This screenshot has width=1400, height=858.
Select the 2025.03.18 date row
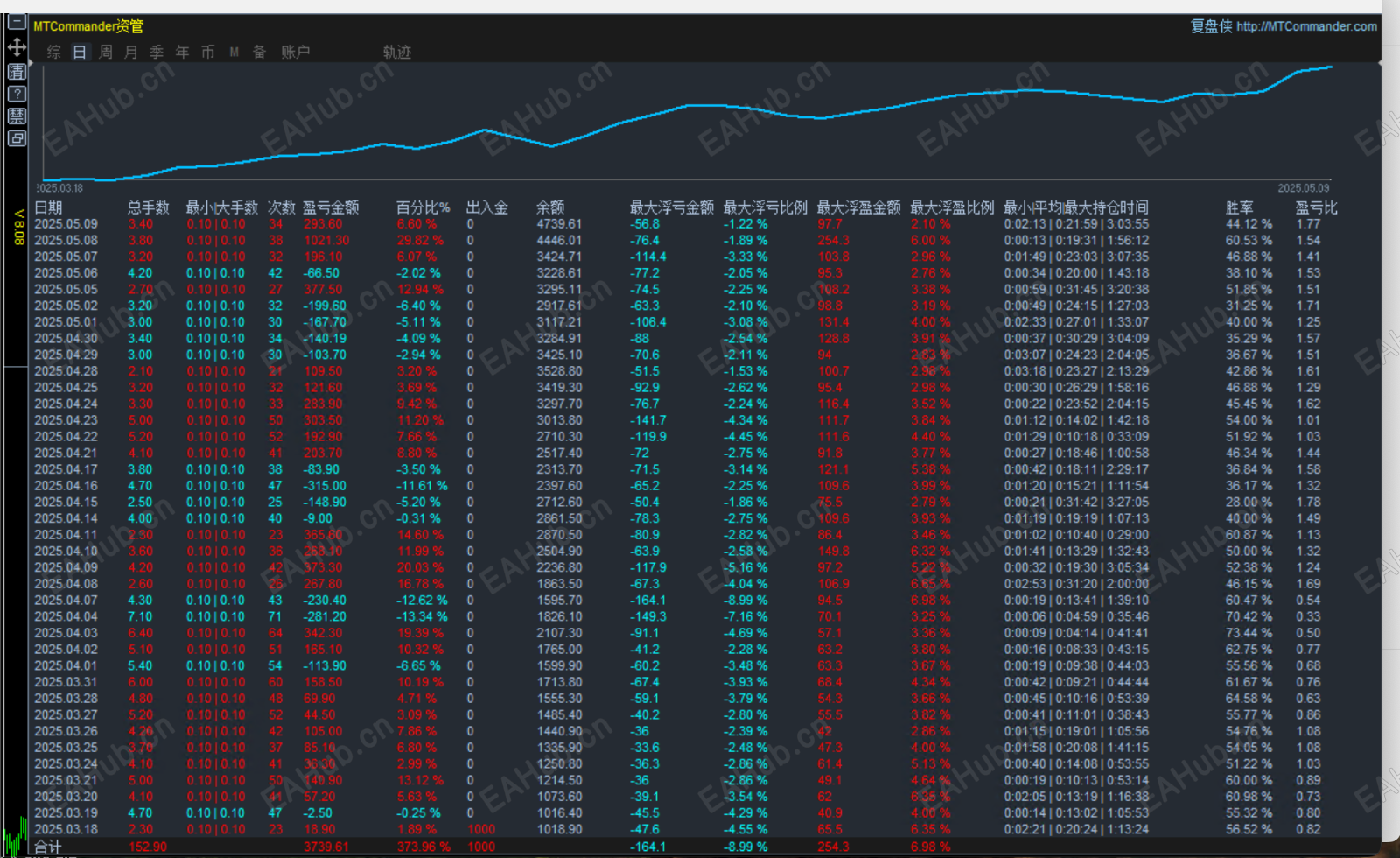pyautogui.click(x=66, y=829)
